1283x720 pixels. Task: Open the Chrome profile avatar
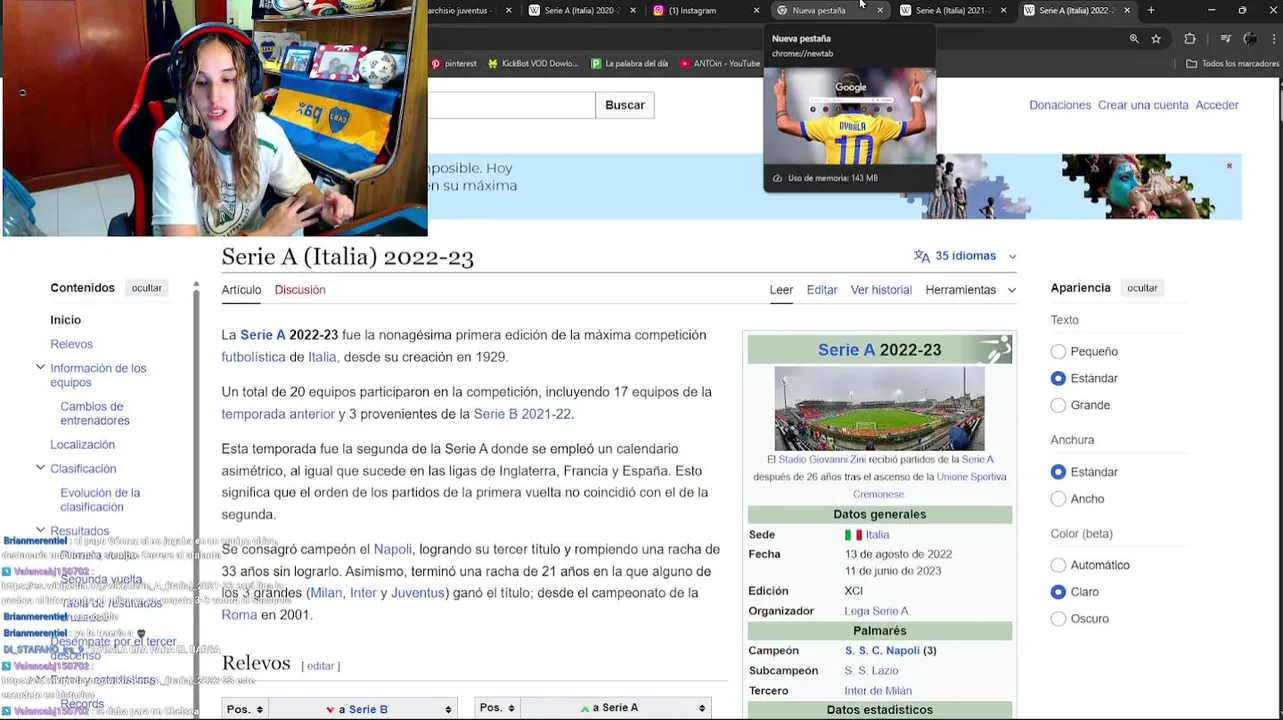click(x=1250, y=39)
